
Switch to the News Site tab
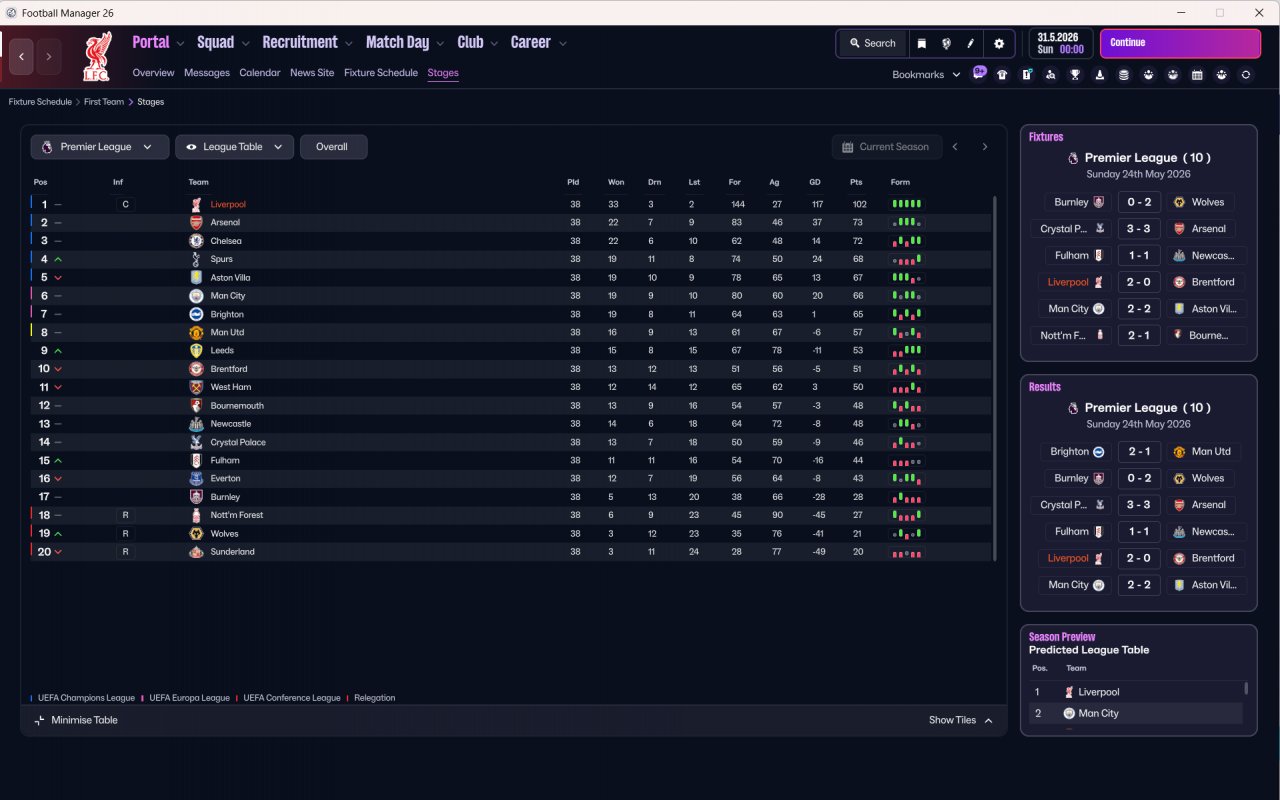[x=312, y=73]
